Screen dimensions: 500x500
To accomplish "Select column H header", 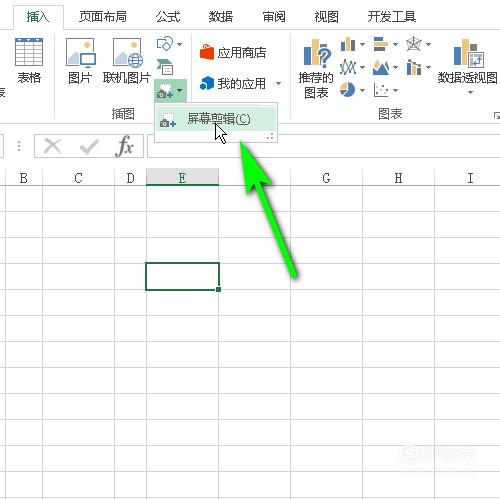I will pyautogui.click(x=398, y=178).
